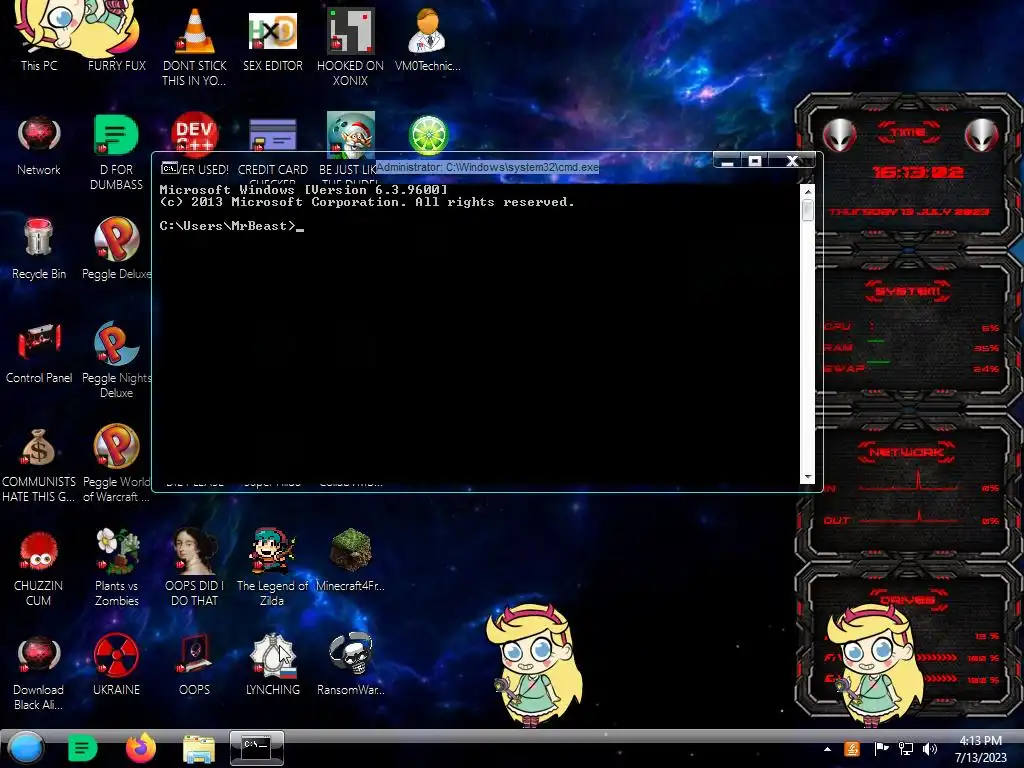Click the Action Center flag tray icon
Image resolution: width=1024 pixels, height=768 pixels.
click(x=881, y=749)
